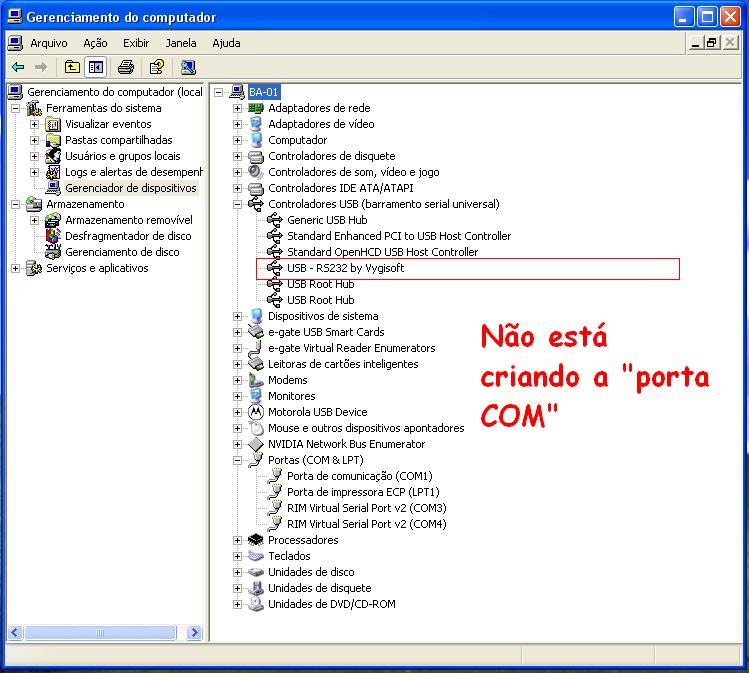Viewport: 749px width, 673px height.
Task: Collapse the Controladores USB category
Action: point(237,204)
